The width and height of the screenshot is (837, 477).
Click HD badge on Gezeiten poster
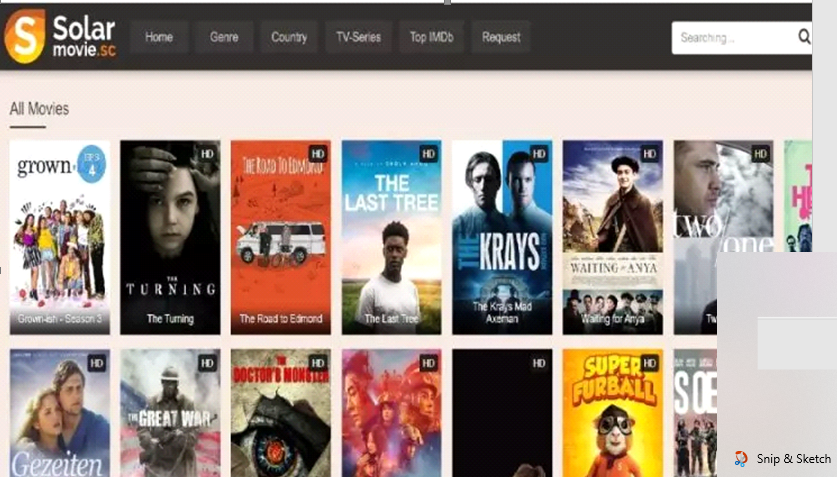[97, 363]
